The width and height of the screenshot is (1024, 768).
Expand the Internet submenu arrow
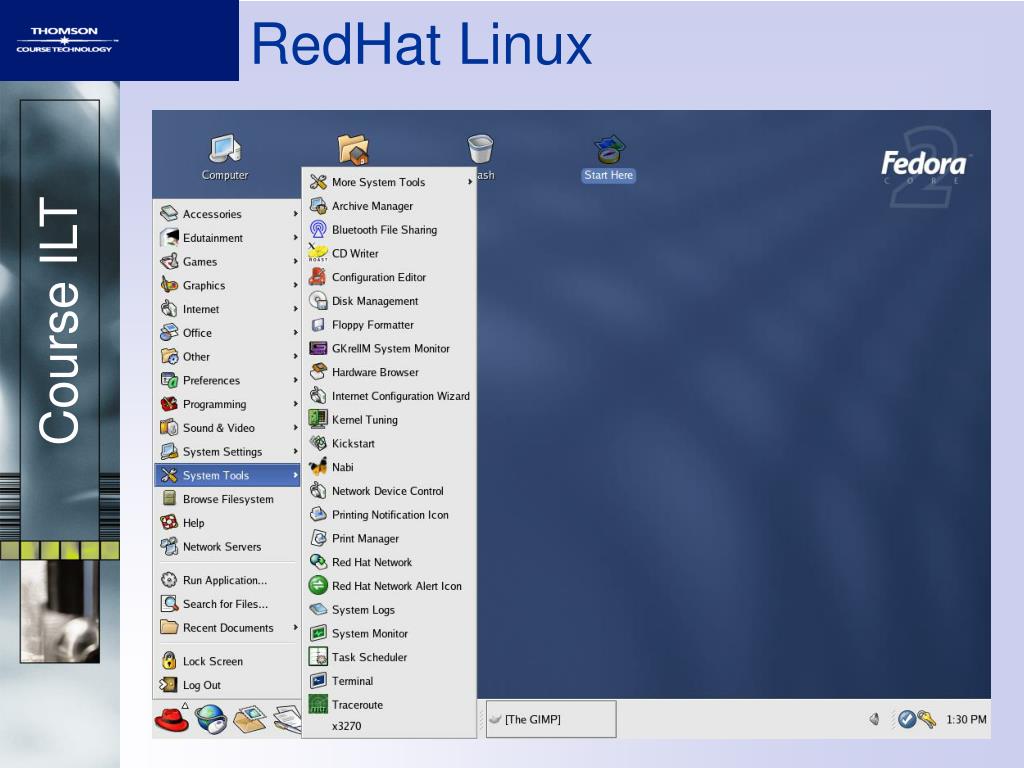(x=295, y=309)
